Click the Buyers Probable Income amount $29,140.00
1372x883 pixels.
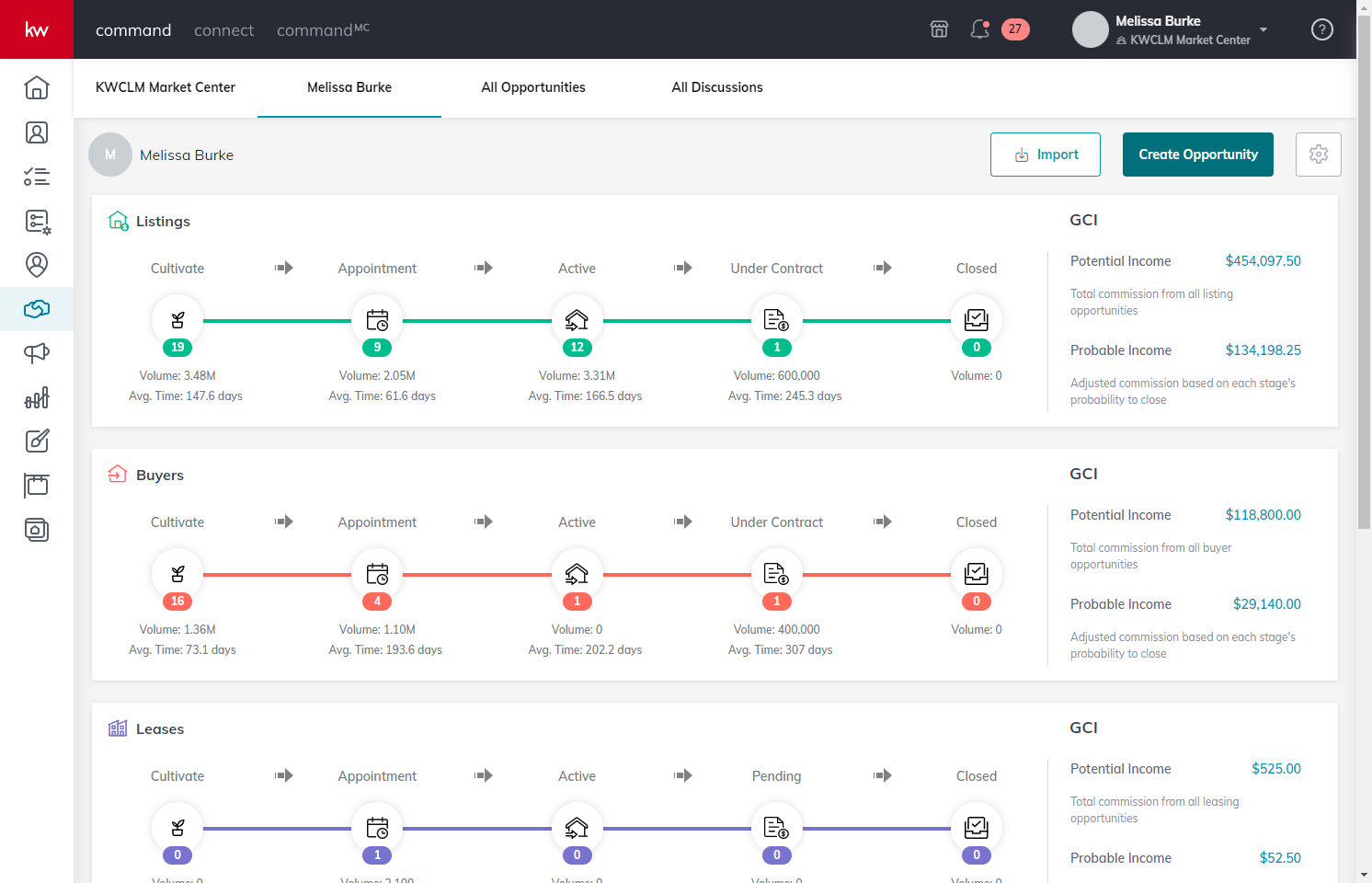point(1267,604)
